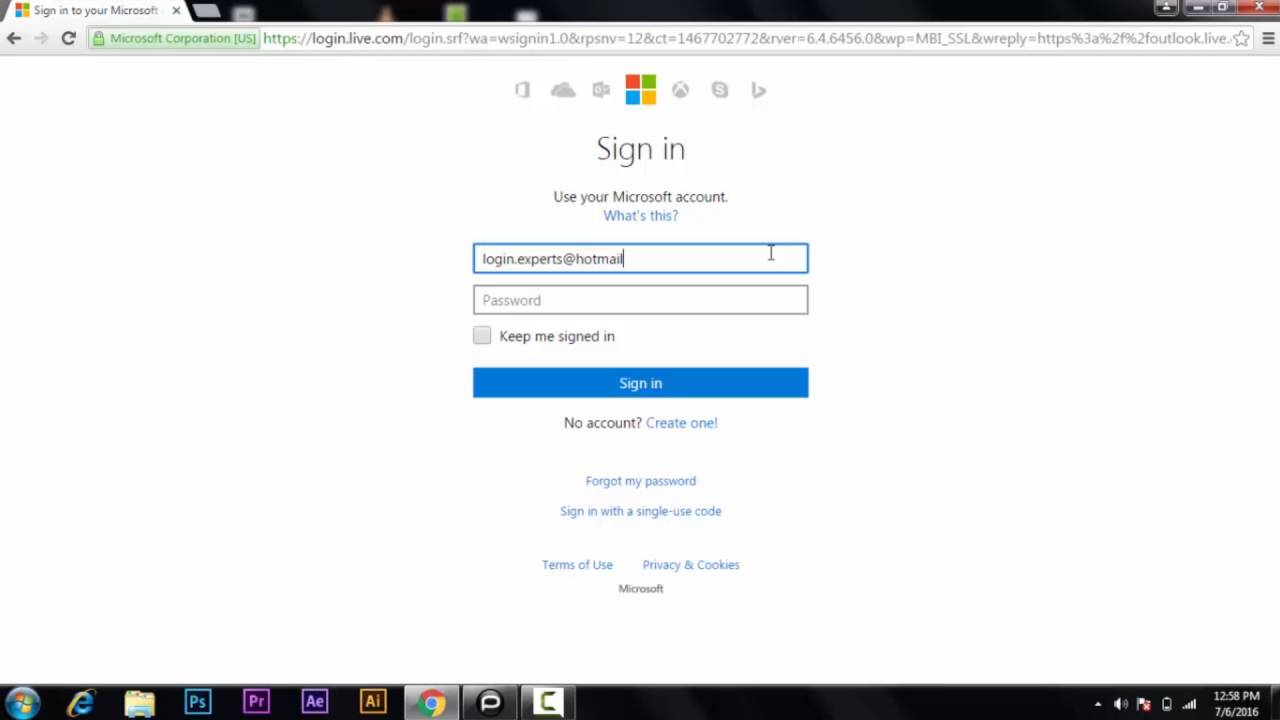
Task: Click the Office icon above Sign in
Action: [x=522, y=90]
